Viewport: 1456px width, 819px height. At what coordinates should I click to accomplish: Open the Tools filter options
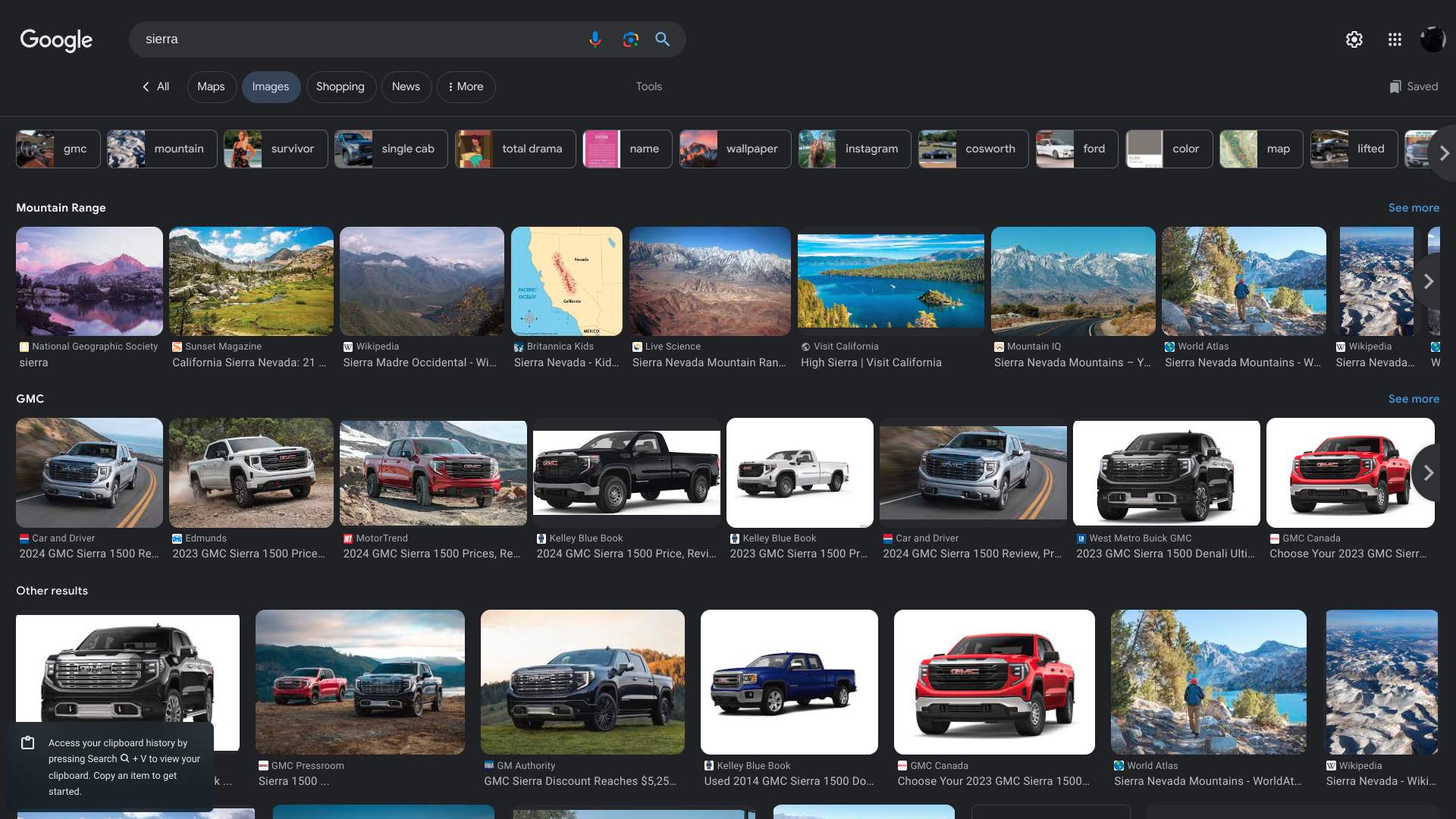tap(649, 86)
